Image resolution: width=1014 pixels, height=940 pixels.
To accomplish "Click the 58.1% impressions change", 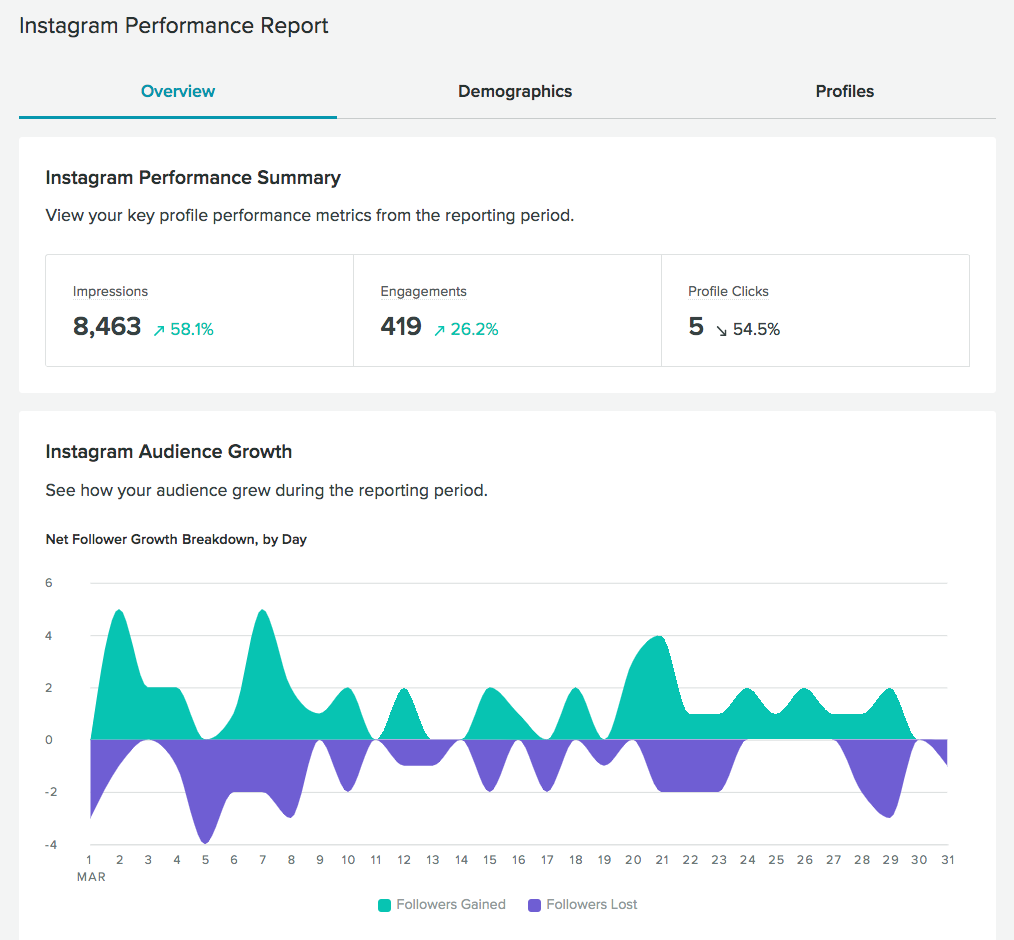I will [x=192, y=330].
